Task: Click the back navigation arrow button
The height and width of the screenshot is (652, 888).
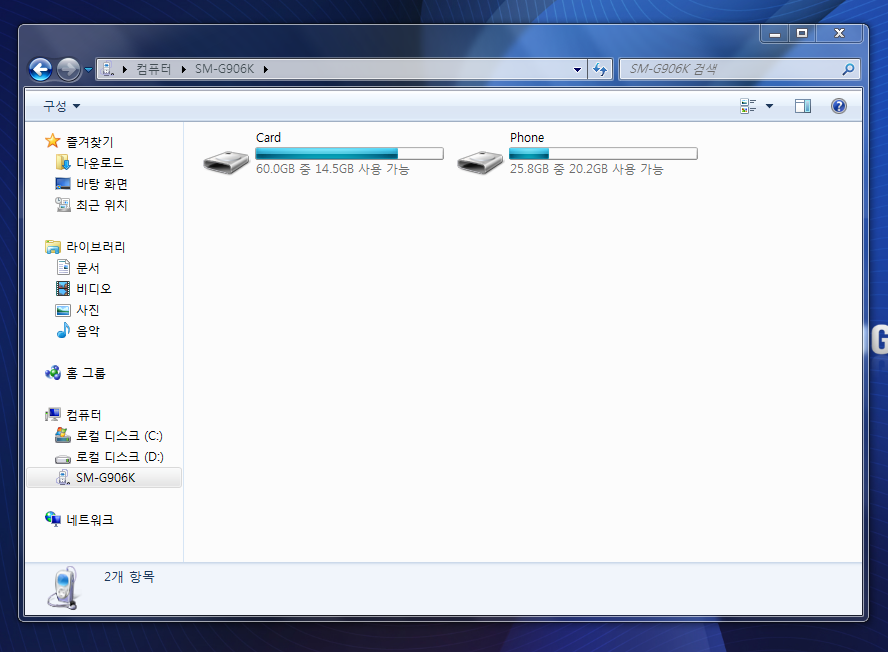Action: click(40, 69)
